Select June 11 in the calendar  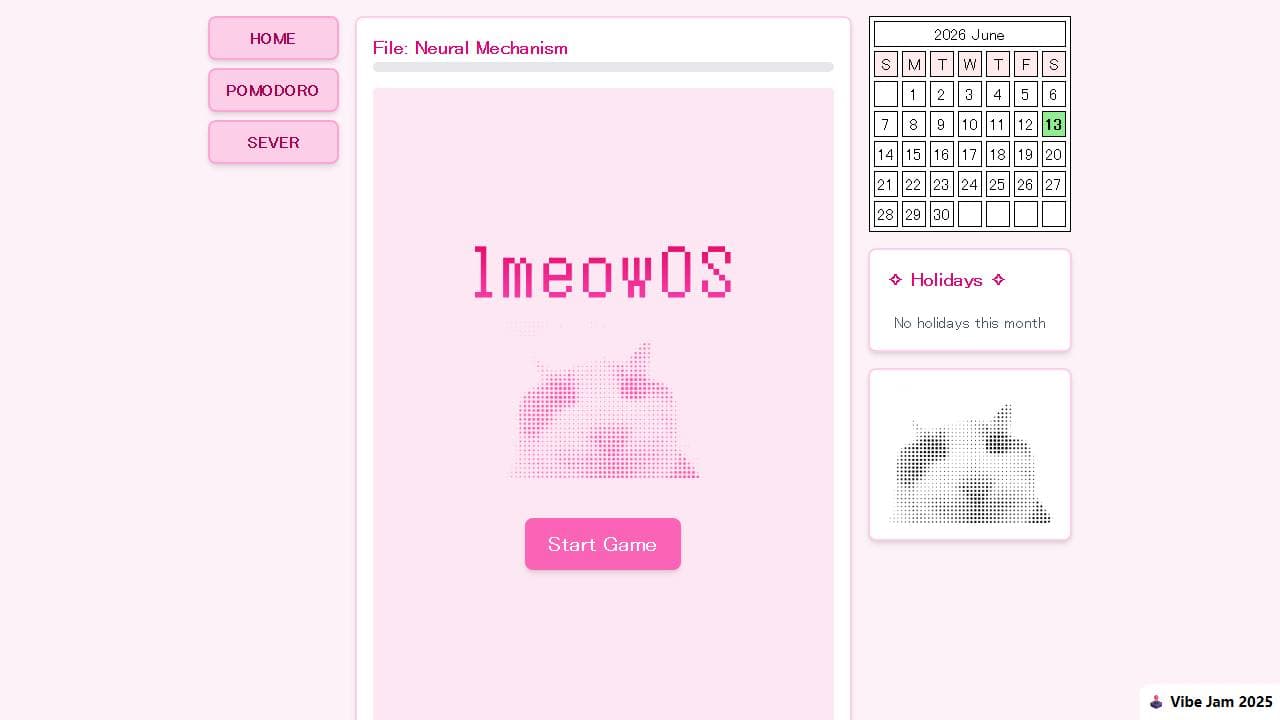tap(998, 124)
